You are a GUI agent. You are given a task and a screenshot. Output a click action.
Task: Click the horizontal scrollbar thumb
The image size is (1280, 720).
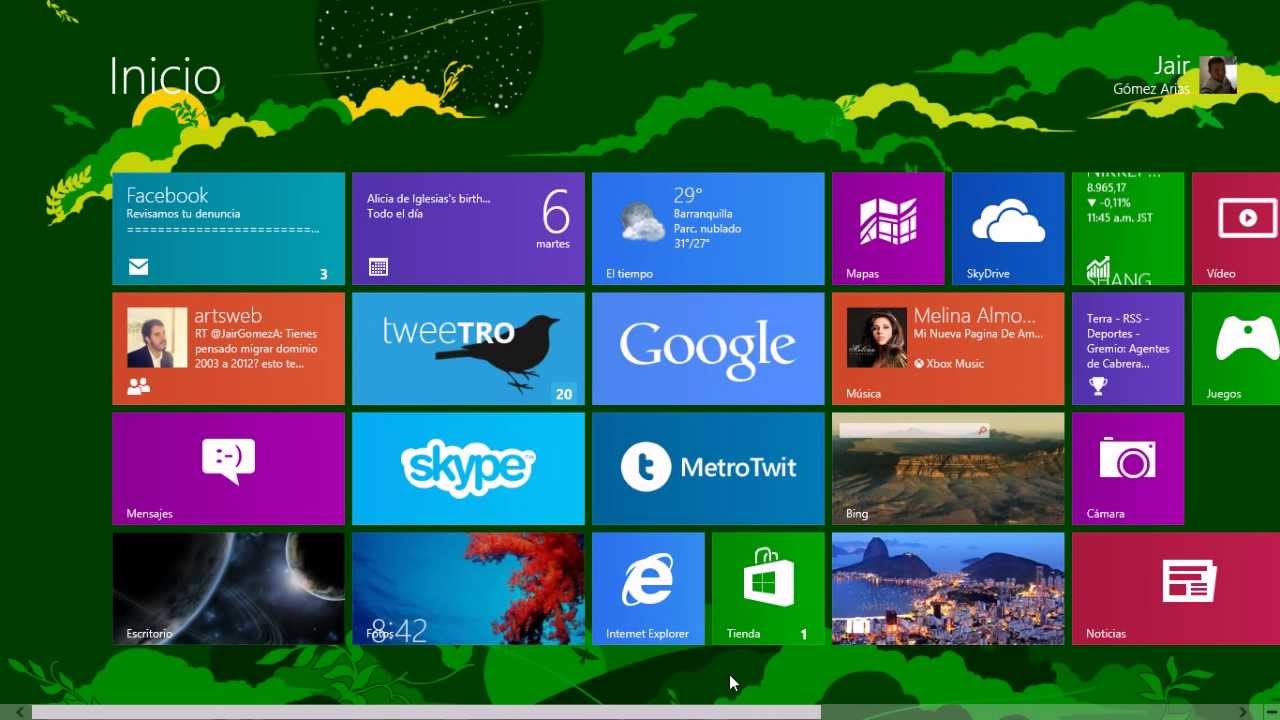coord(426,712)
